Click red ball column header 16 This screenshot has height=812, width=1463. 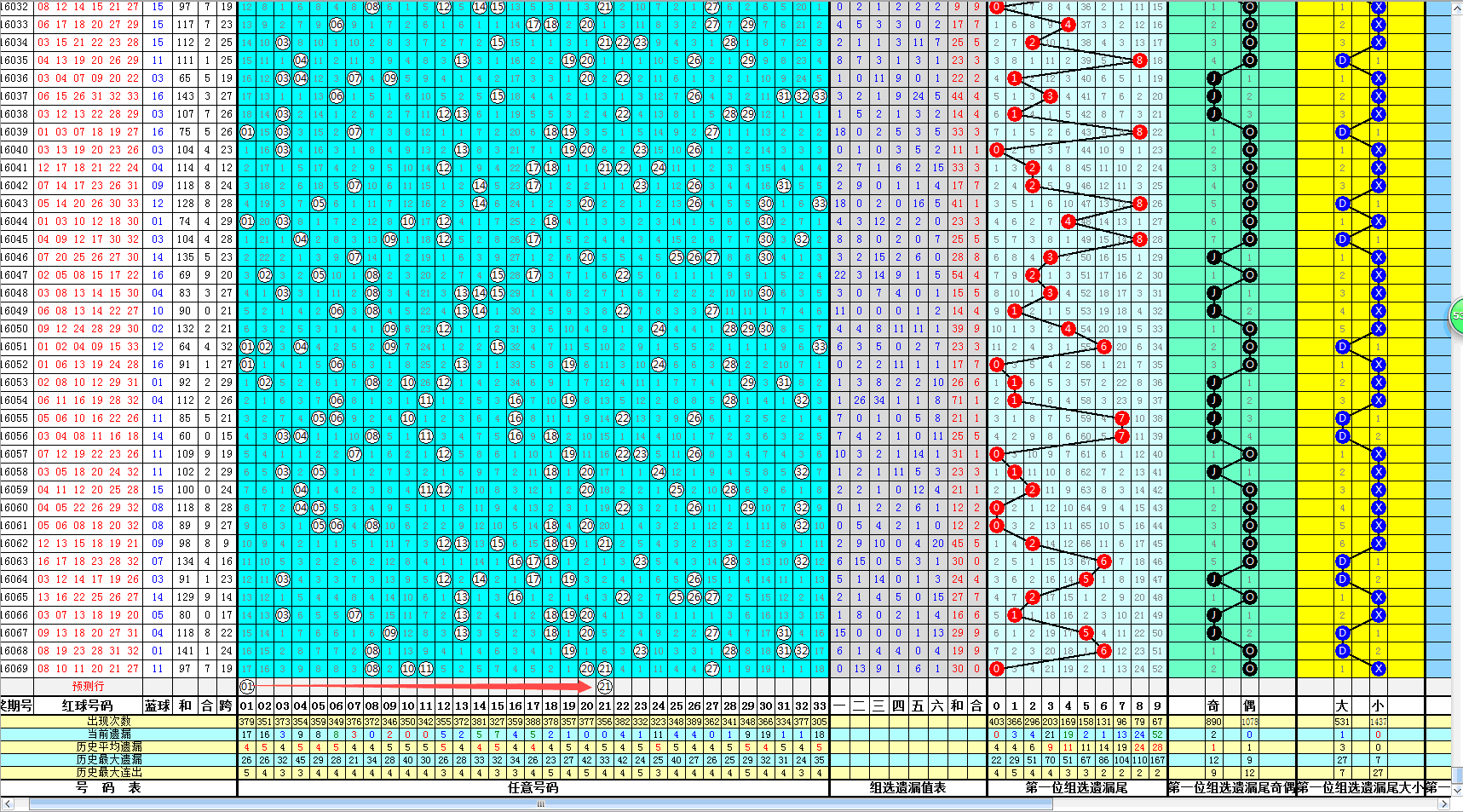(x=516, y=705)
